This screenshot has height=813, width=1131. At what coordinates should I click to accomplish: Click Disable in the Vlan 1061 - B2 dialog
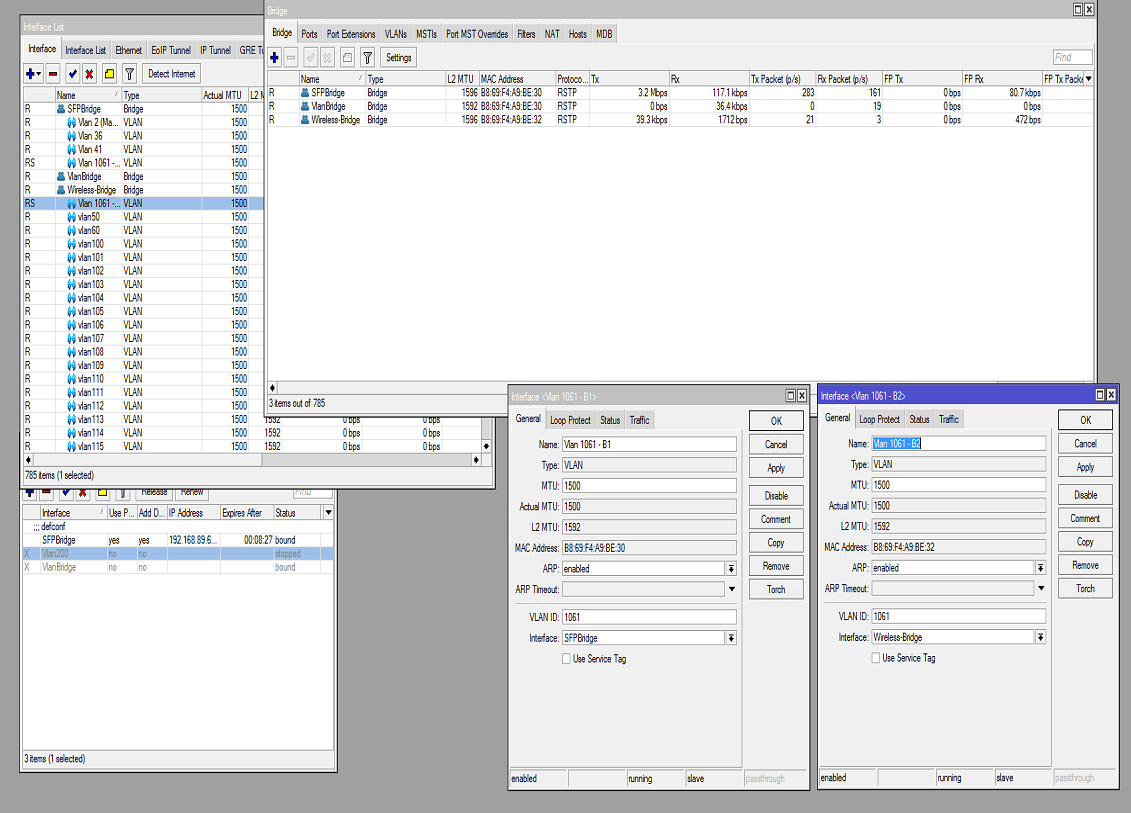point(1086,495)
